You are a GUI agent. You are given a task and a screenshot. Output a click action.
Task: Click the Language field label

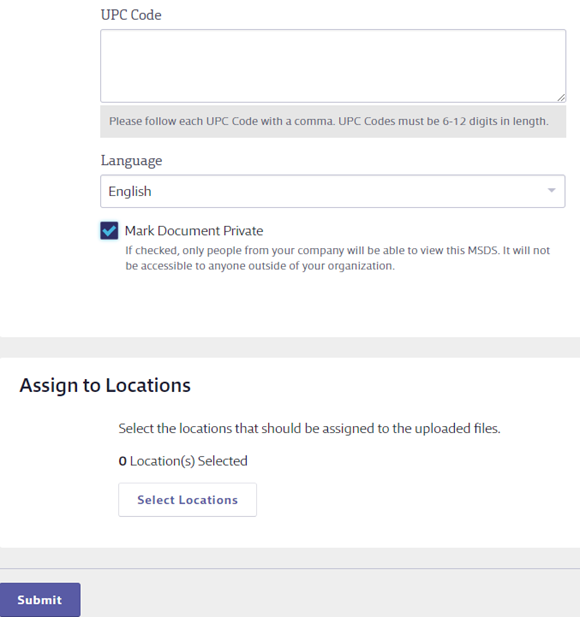click(x=131, y=161)
